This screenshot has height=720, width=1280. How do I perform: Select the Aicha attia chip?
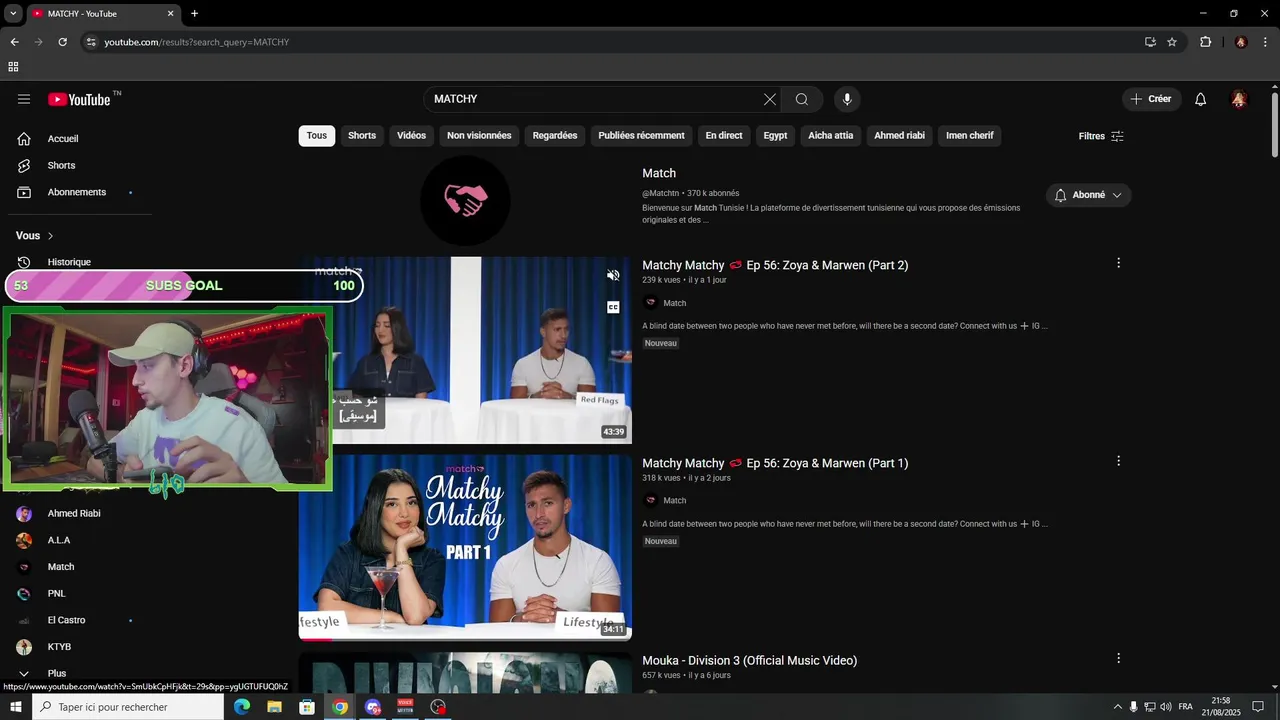pos(831,136)
